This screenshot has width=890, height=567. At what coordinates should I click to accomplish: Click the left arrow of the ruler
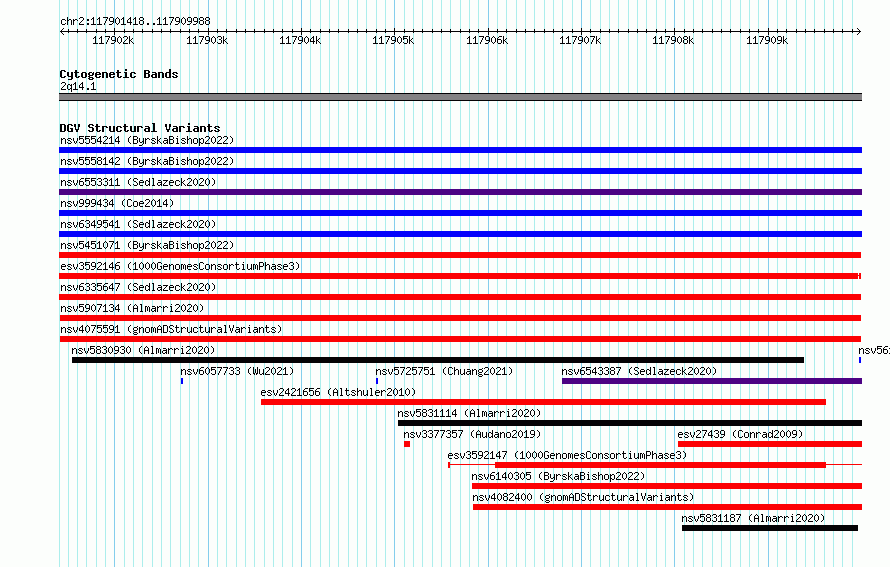point(62,31)
